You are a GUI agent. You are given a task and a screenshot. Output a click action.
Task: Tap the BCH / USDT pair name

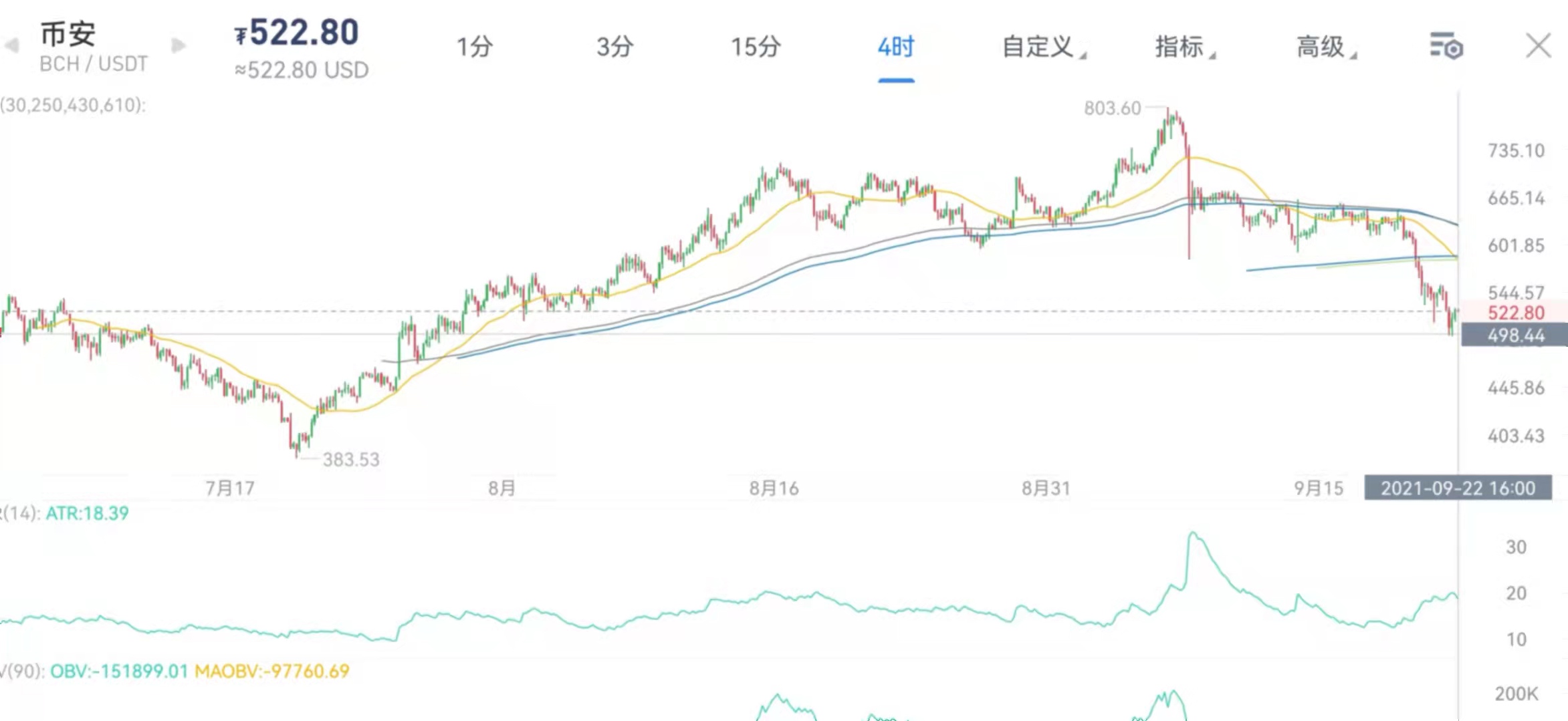93,63
